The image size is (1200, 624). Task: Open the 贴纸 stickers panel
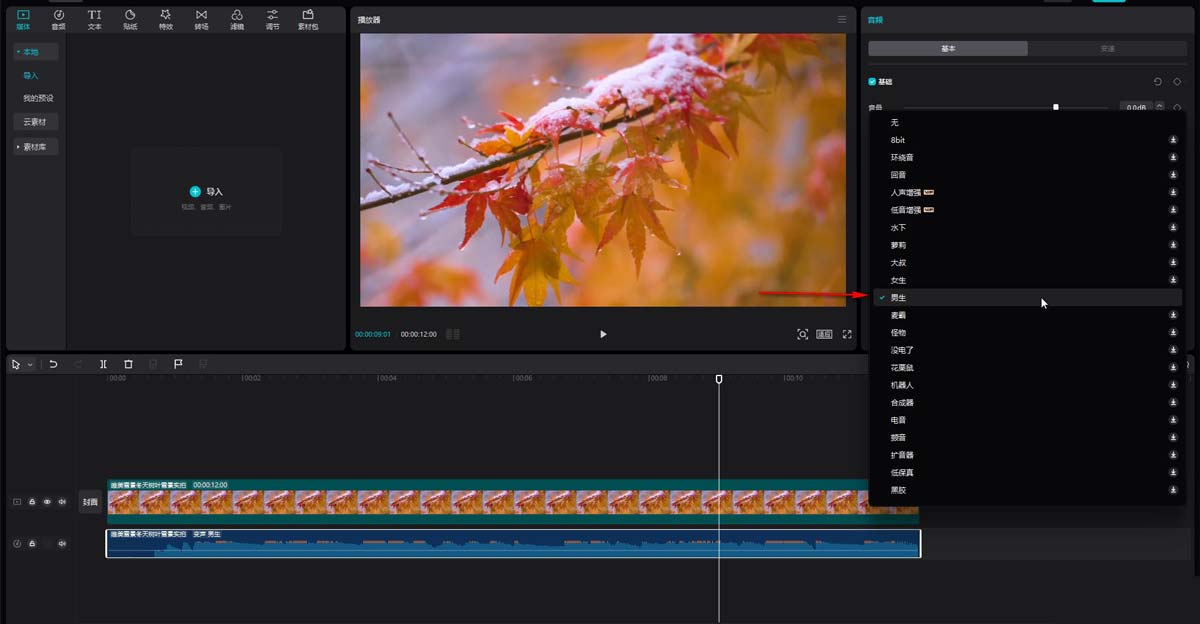pyautogui.click(x=130, y=19)
